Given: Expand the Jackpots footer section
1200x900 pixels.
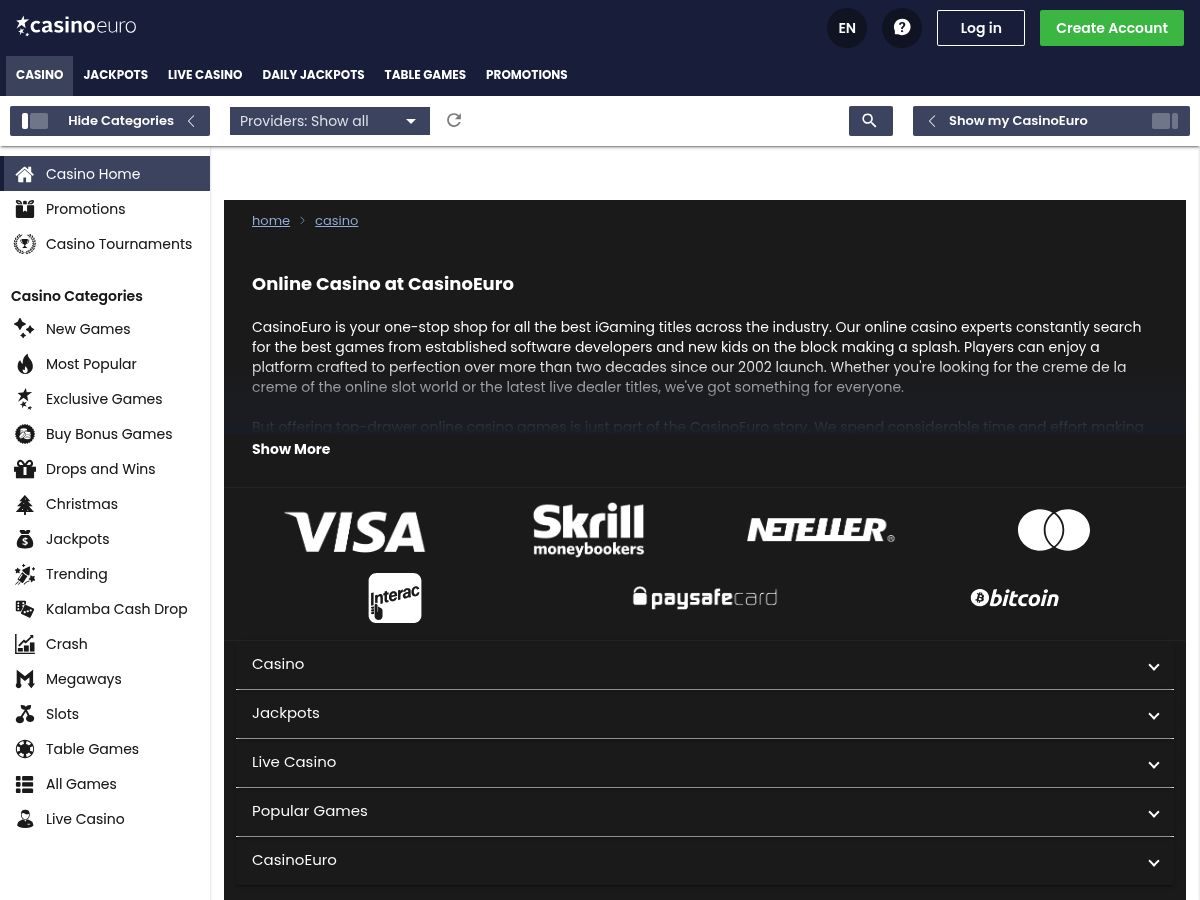Looking at the screenshot, I should (705, 714).
